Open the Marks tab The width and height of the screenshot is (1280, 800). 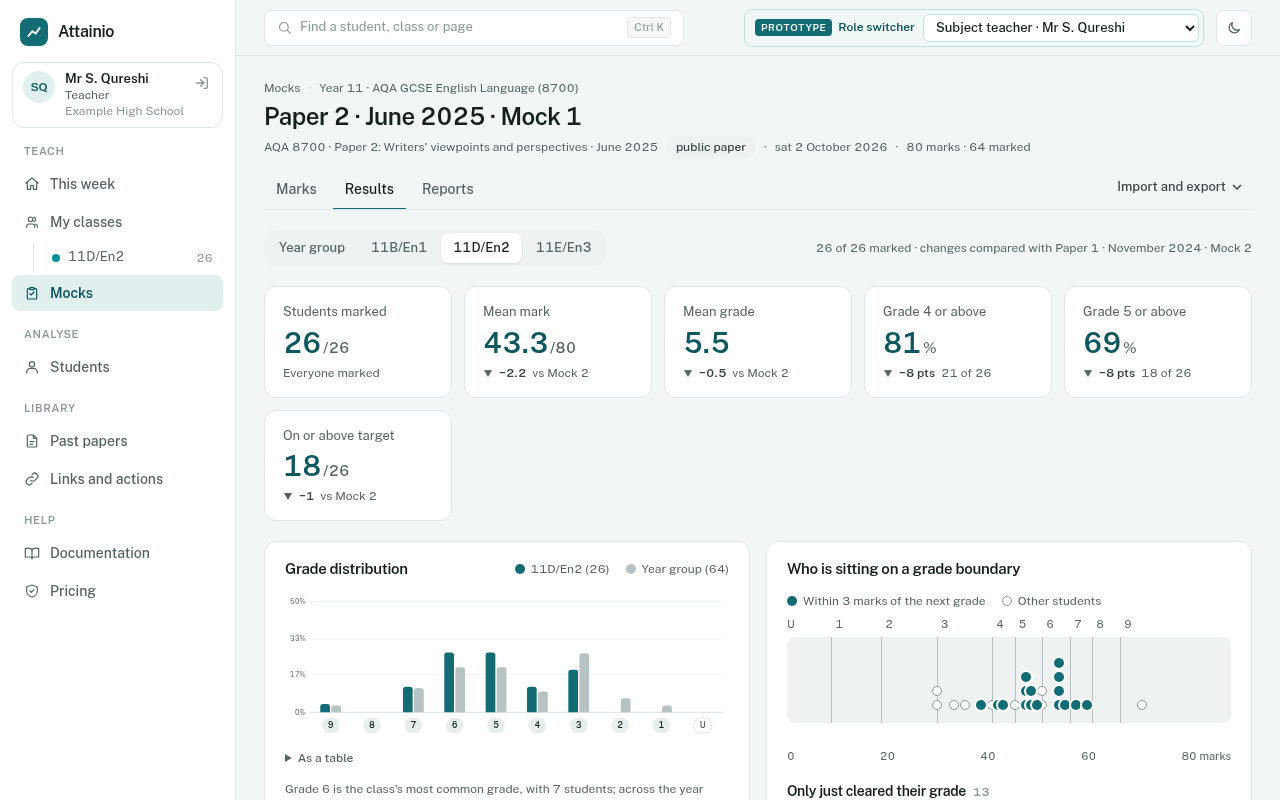[x=296, y=189]
